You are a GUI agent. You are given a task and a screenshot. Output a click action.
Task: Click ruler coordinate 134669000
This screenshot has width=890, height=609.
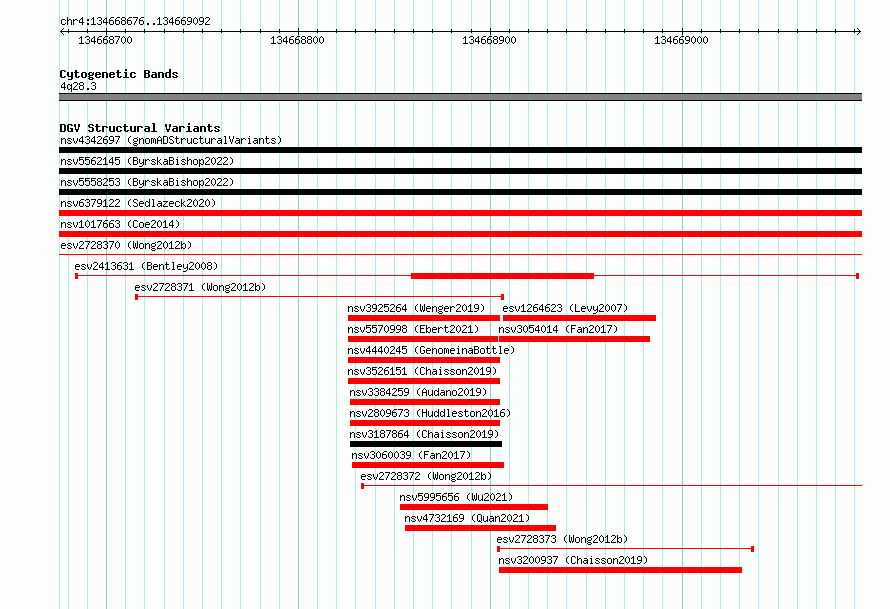coord(681,40)
